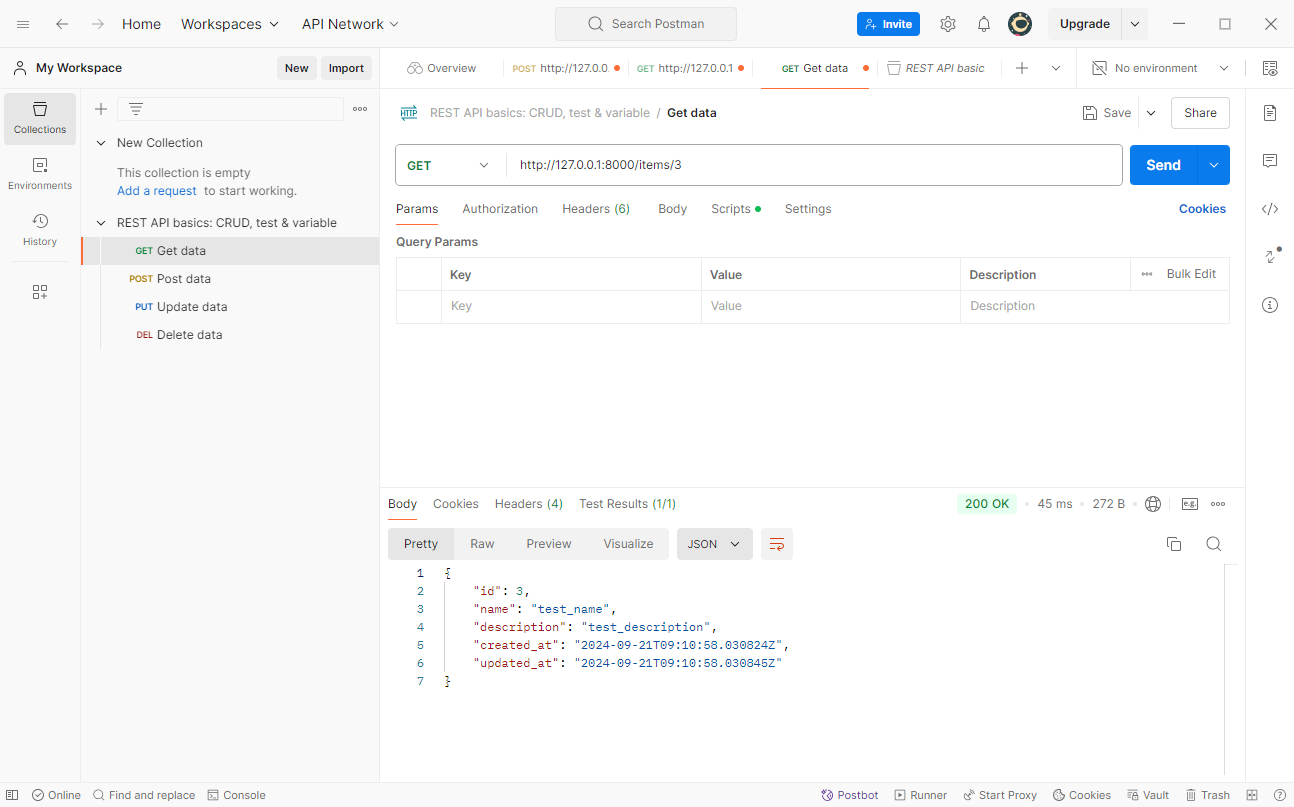The height and width of the screenshot is (807, 1294).
Task: Open the notifications bell icon
Action: point(984,24)
